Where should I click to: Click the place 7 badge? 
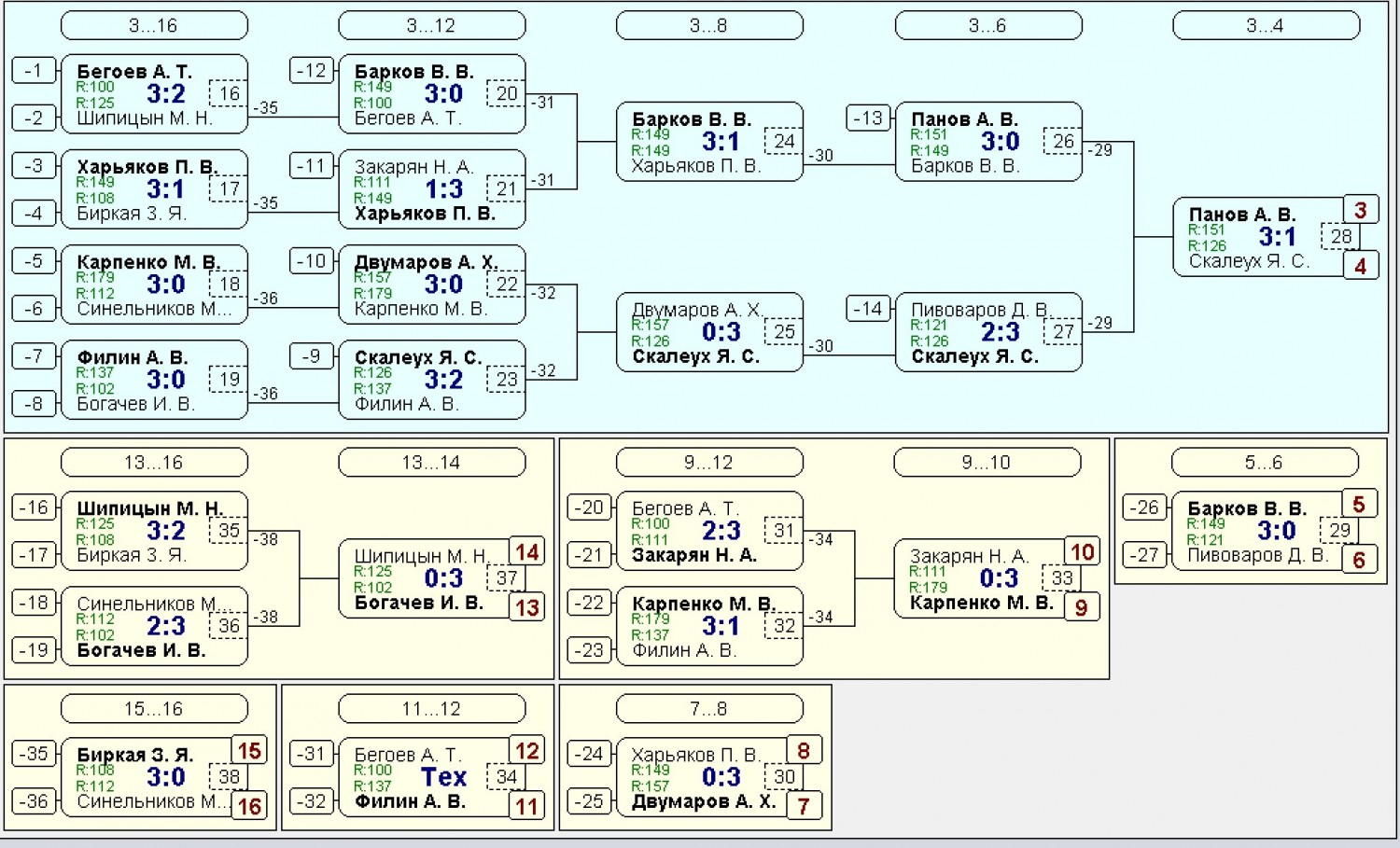[x=804, y=806]
